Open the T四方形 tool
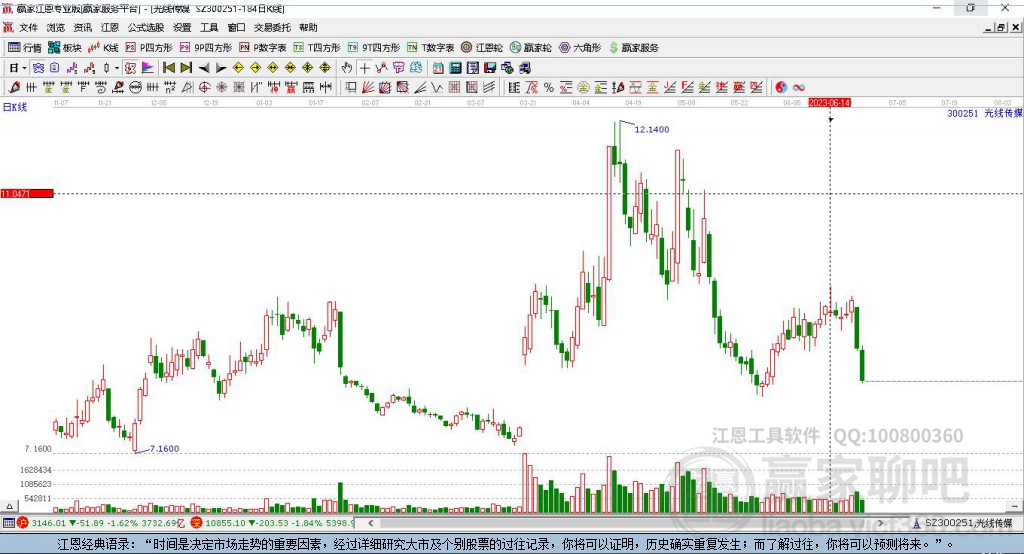The image size is (1024, 554). [x=317, y=48]
